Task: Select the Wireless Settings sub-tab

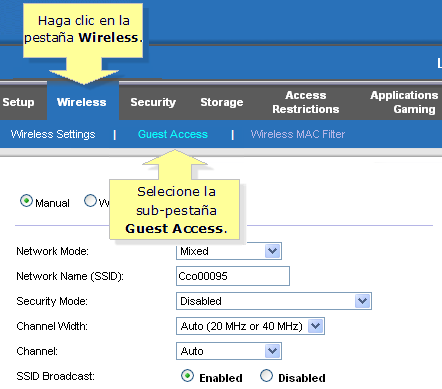Action: (x=53, y=134)
